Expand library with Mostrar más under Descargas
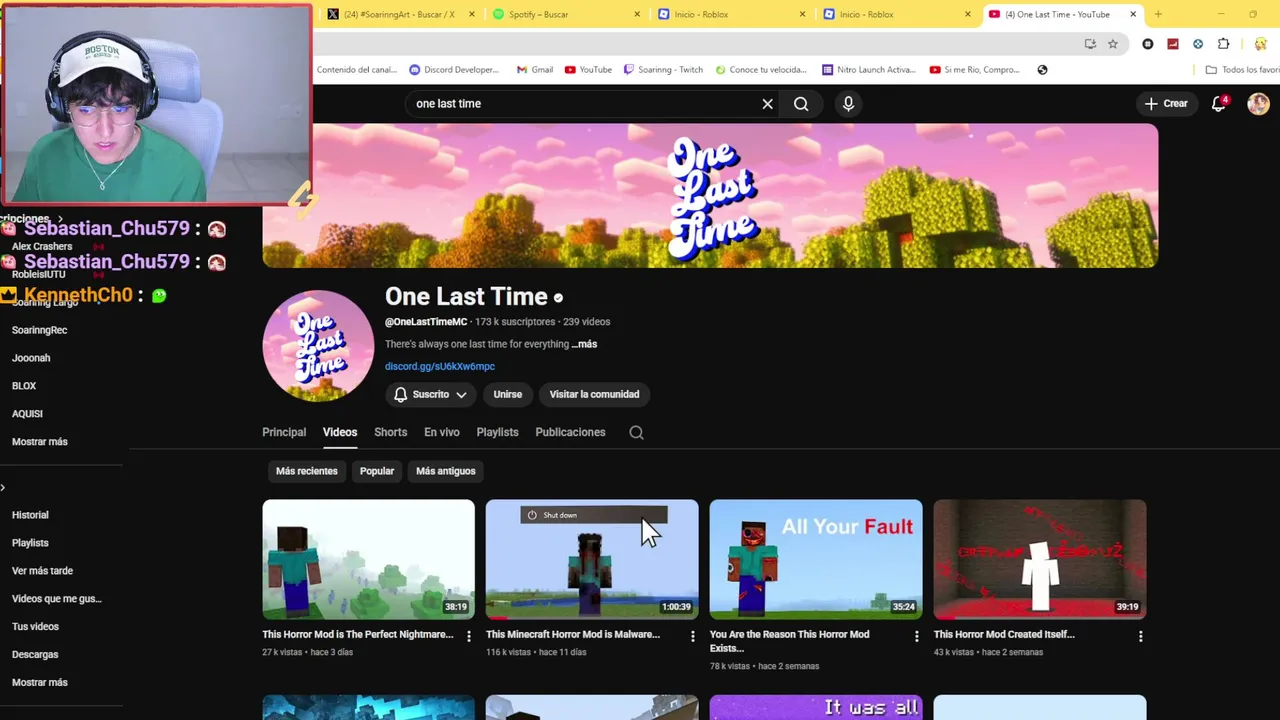Viewport: 1280px width, 720px height. pyautogui.click(x=40, y=682)
